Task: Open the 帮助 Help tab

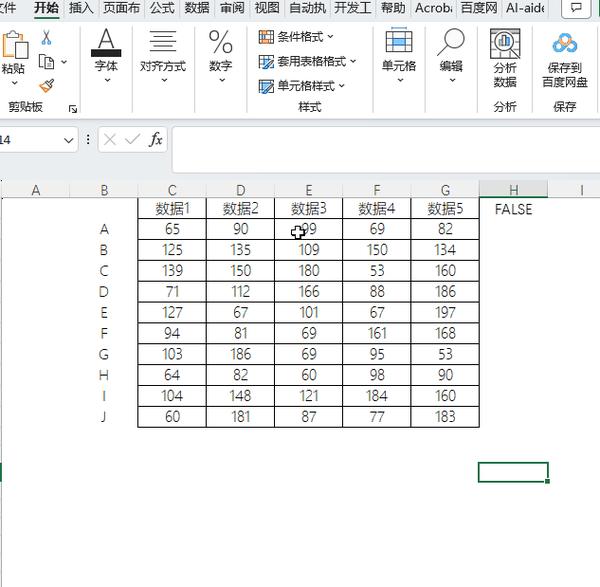Action: pyautogui.click(x=393, y=8)
